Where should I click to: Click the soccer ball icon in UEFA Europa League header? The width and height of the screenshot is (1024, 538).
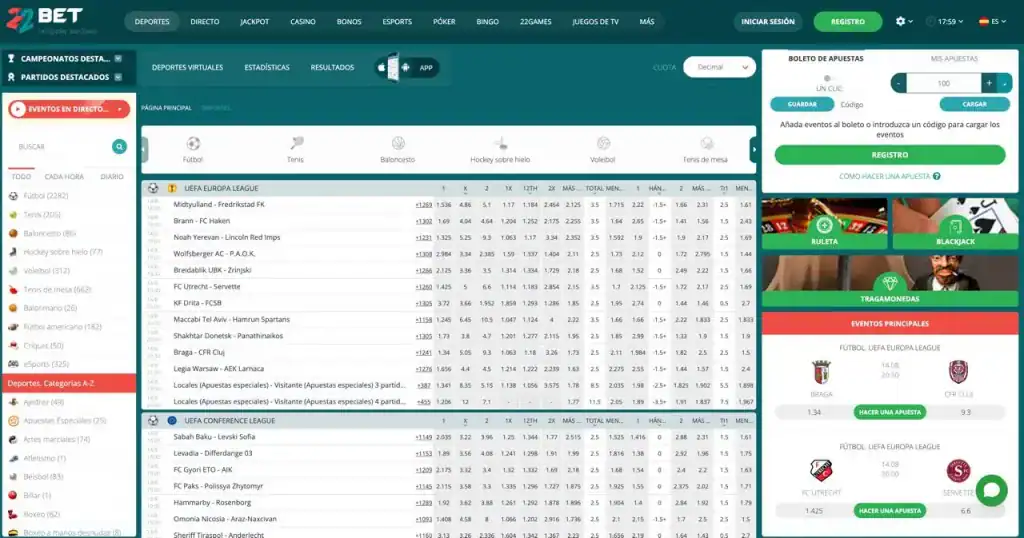pos(153,188)
